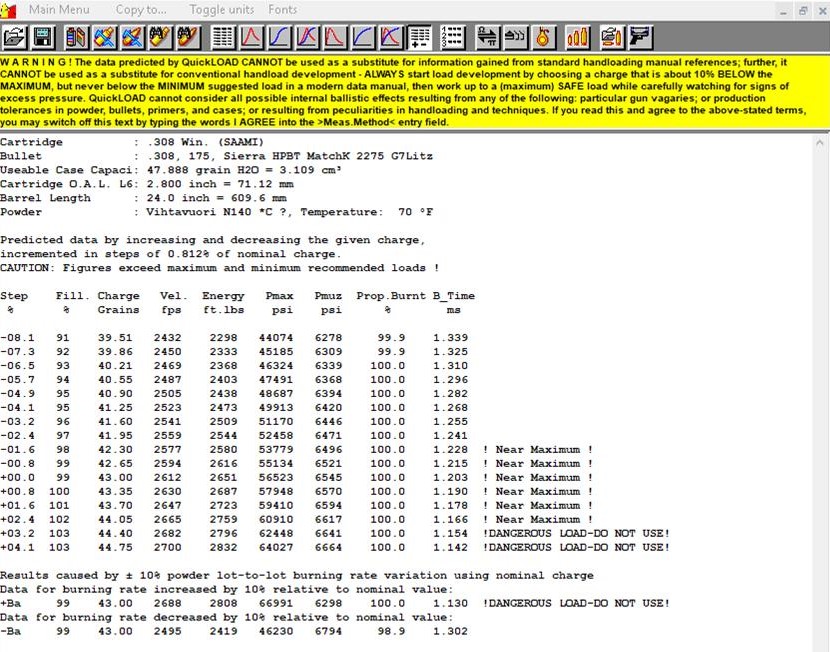The image size is (830, 652).
Task: Click the 'B_Time' column header
Action: (x=454, y=296)
